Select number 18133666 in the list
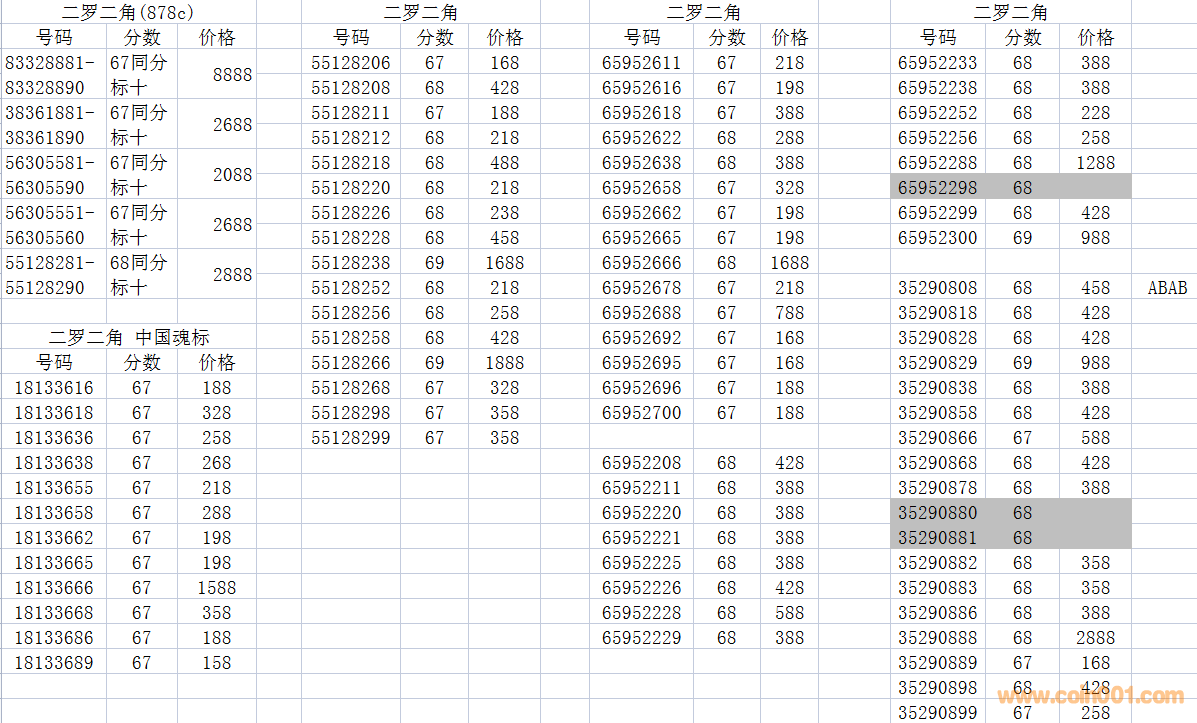1197x723 pixels. [x=53, y=588]
